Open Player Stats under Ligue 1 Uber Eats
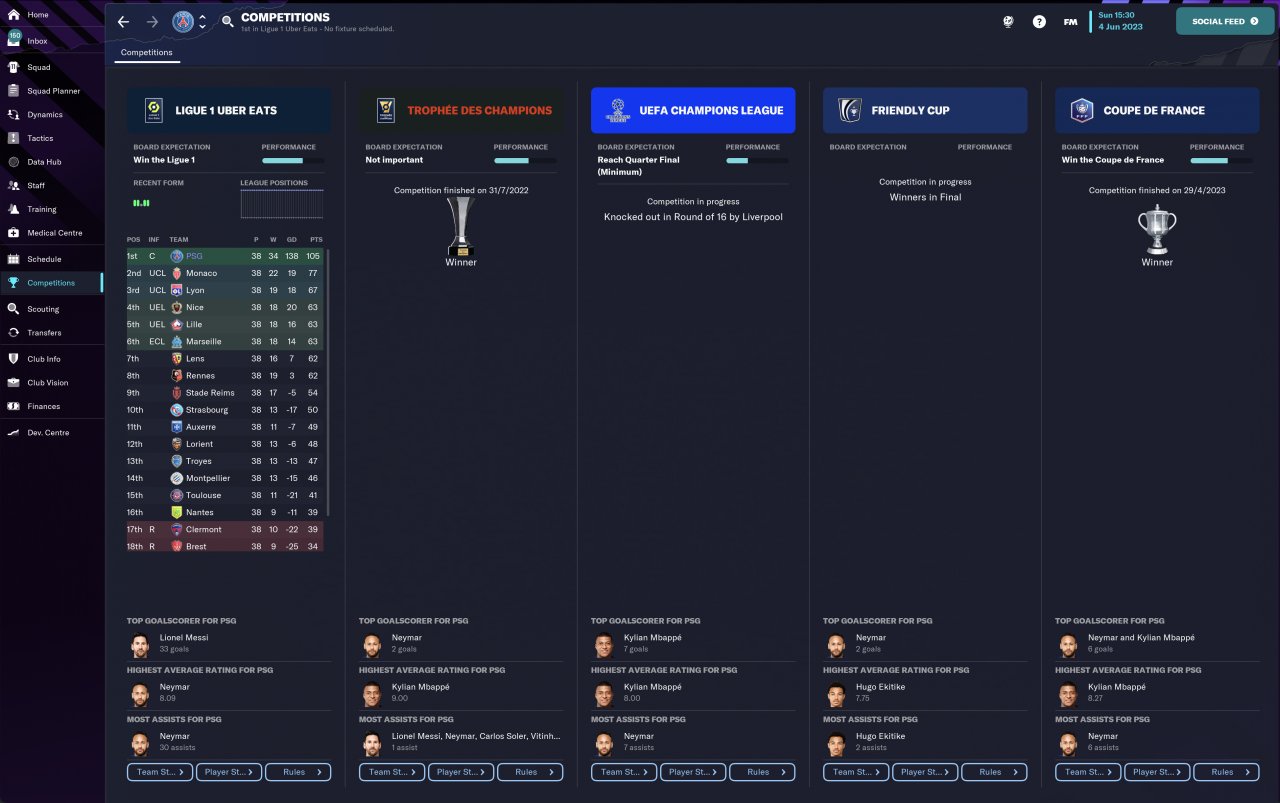This screenshot has width=1280, height=803. point(229,772)
